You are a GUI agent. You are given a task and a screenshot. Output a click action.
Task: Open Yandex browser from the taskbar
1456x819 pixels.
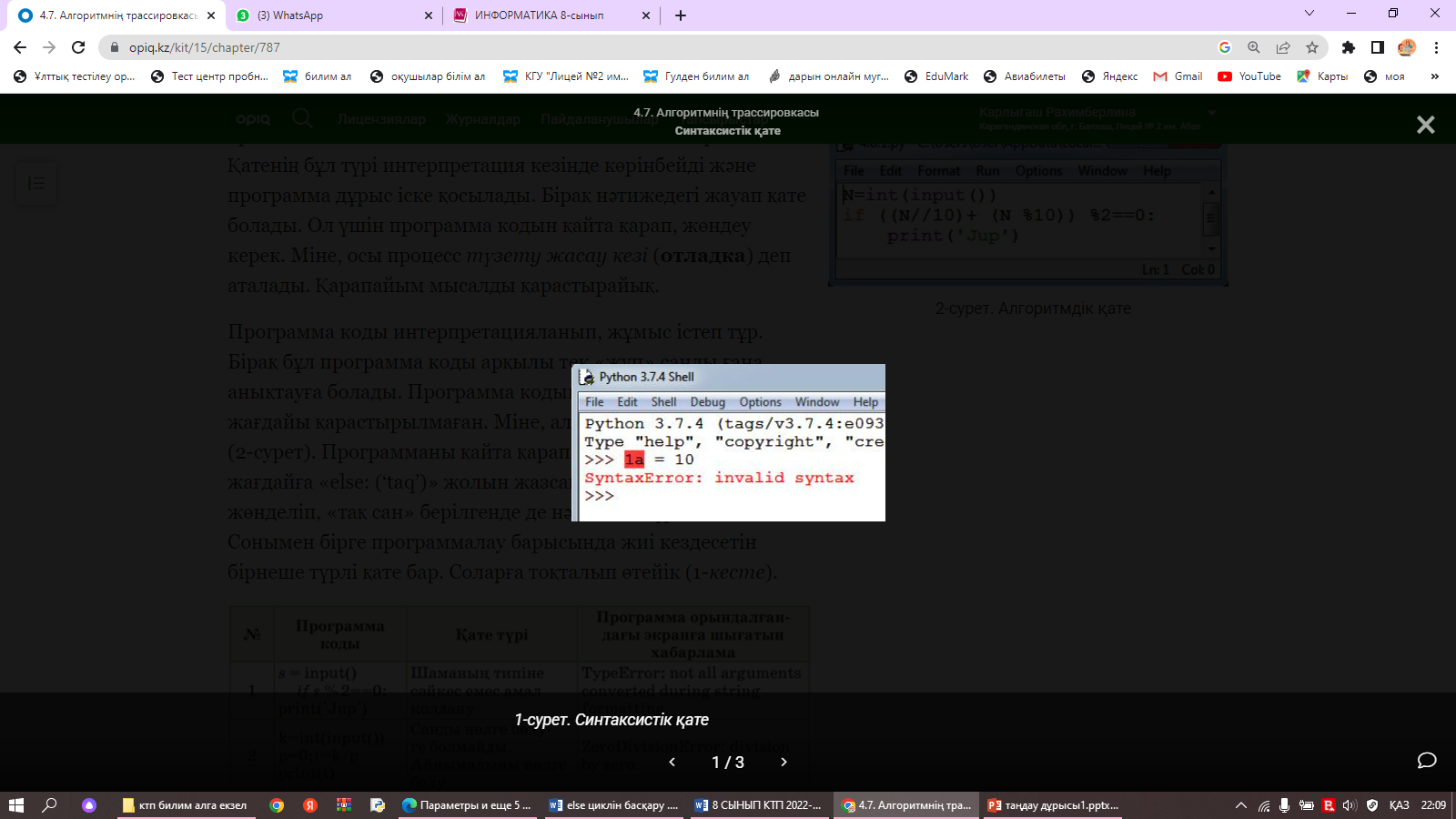click(x=310, y=805)
